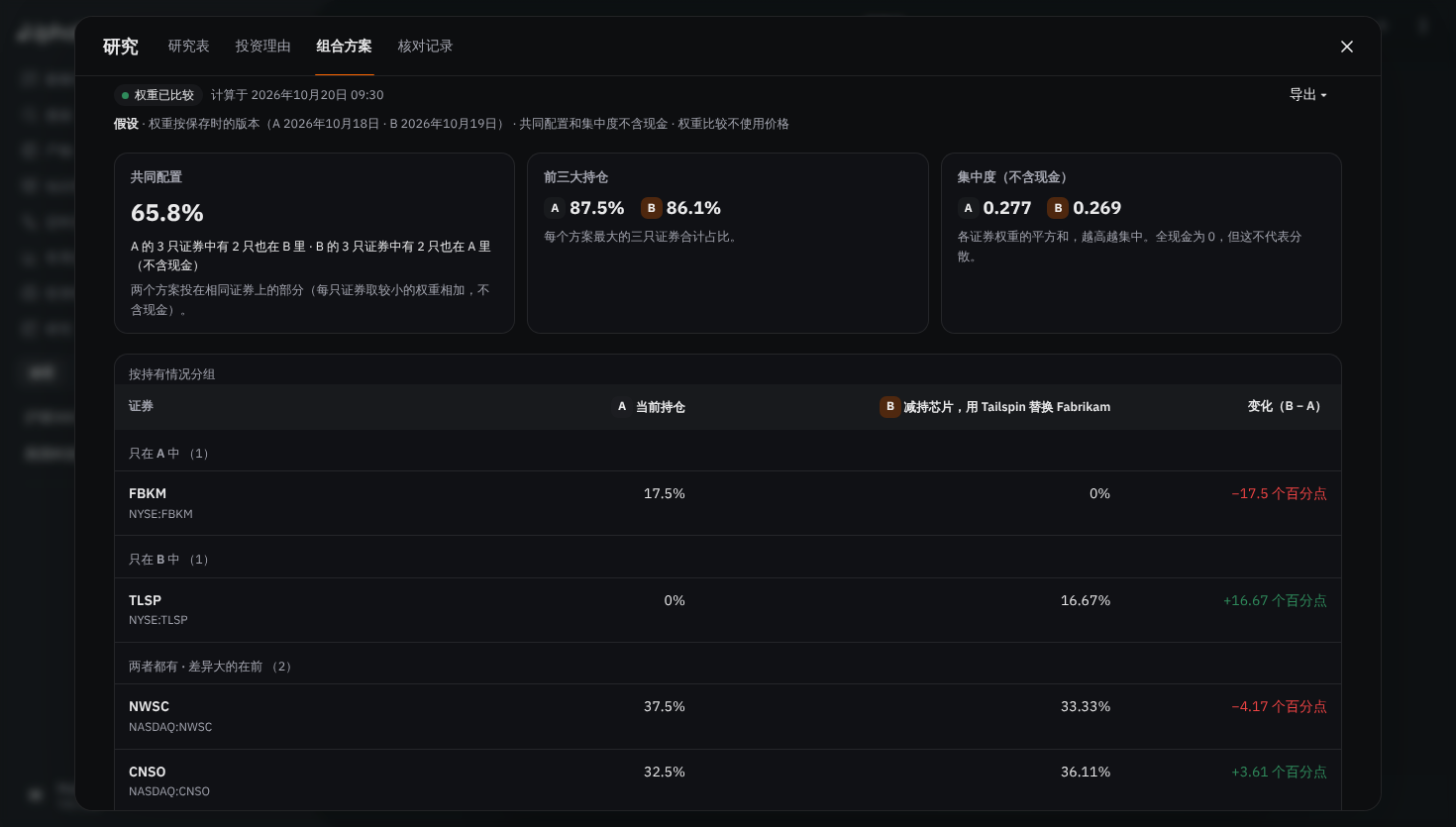Screen dimensions: 1456x827
Task: Click the 0.269 concentration value for B
Action: [1097, 208]
